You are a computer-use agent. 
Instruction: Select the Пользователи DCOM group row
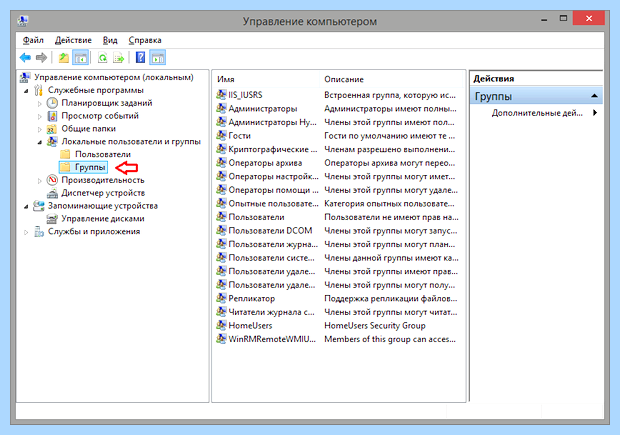(x=338, y=230)
